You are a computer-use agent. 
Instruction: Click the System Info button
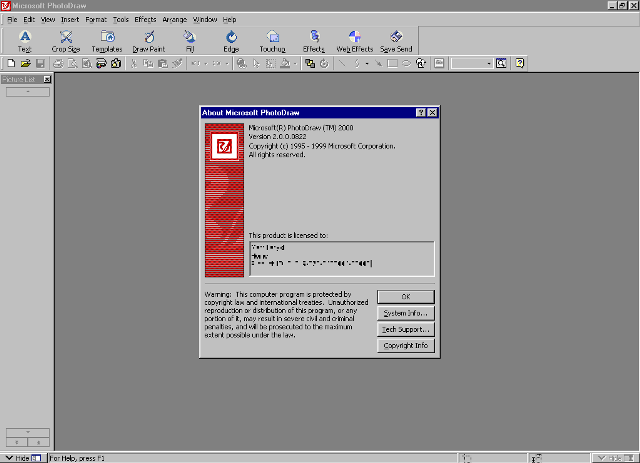coord(405,313)
